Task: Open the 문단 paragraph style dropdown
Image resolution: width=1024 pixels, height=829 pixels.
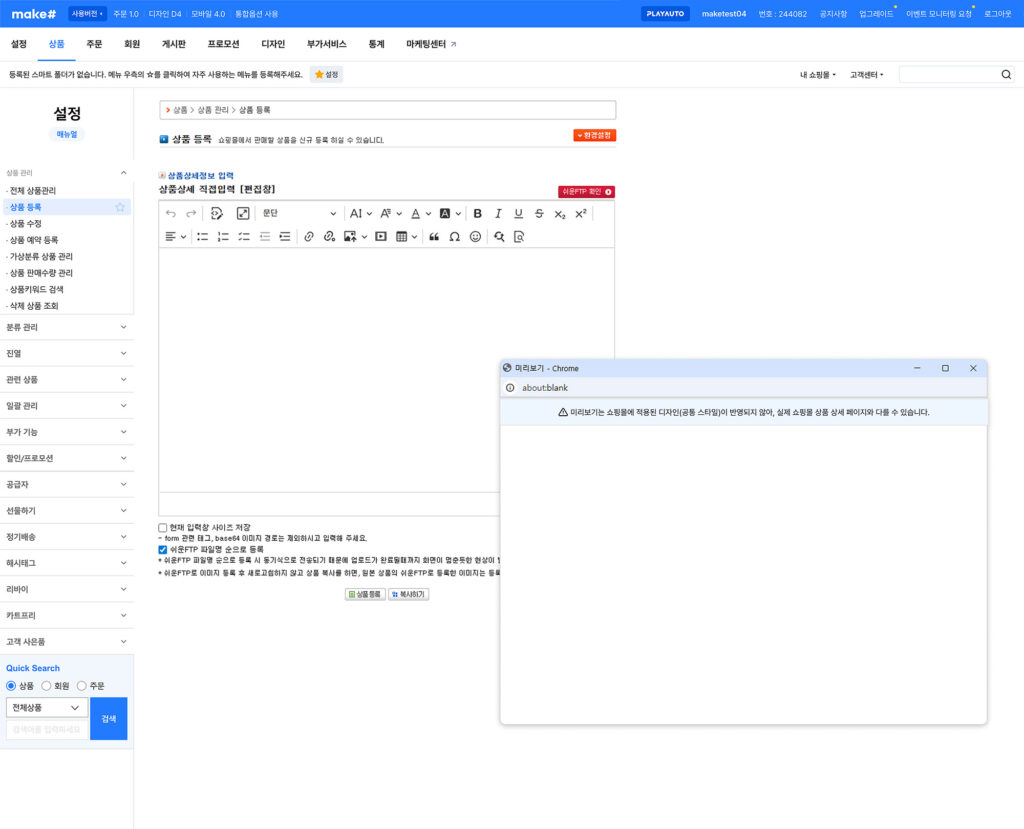Action: pyautogui.click(x=299, y=213)
